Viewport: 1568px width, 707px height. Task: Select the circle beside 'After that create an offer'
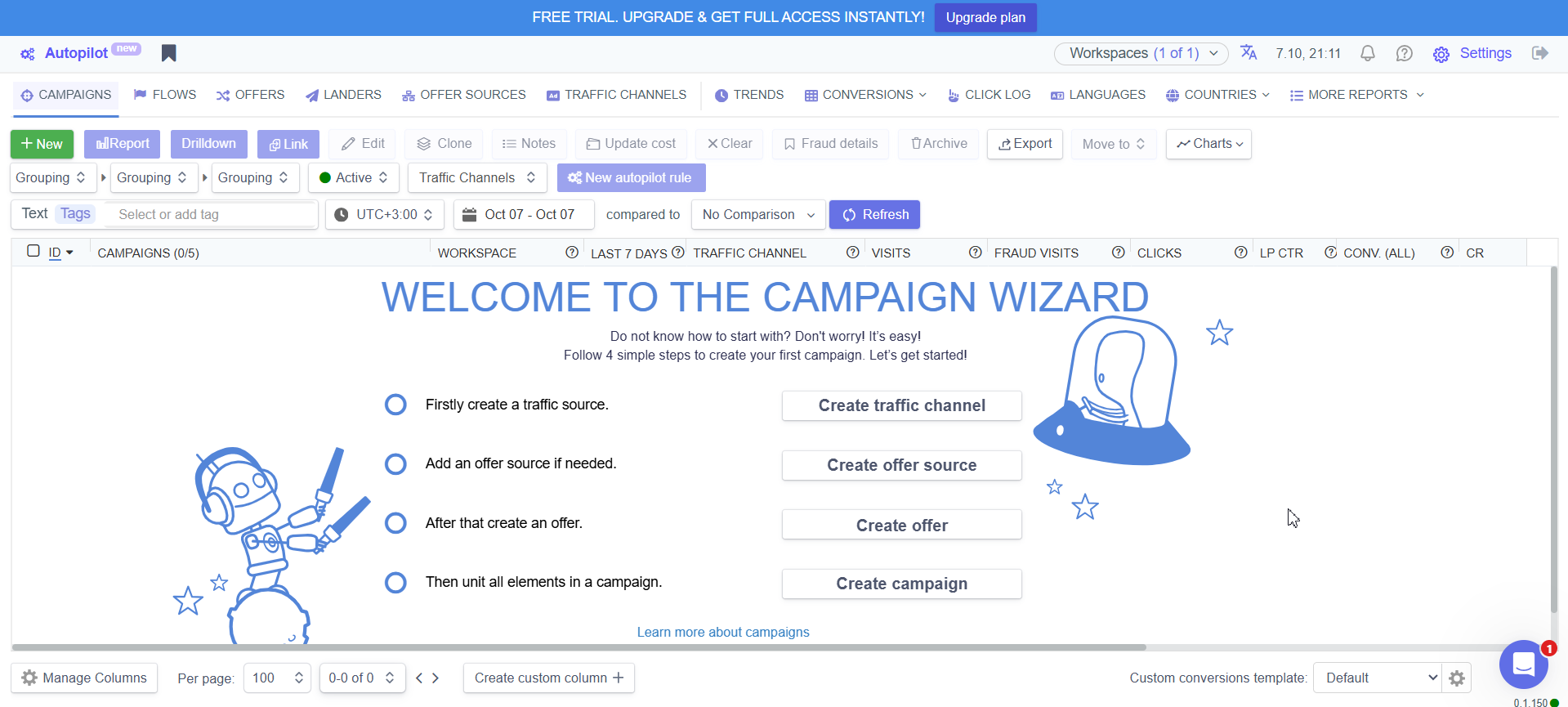pos(395,523)
